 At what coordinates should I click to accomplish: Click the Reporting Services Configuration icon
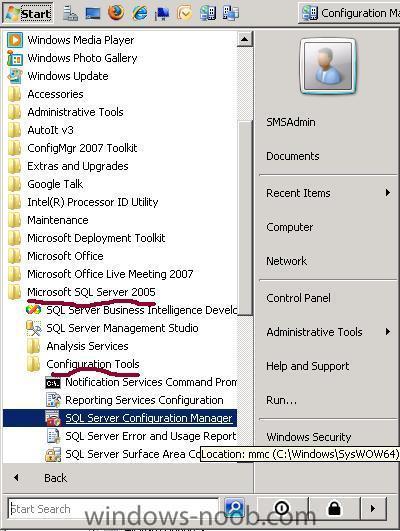(53, 400)
